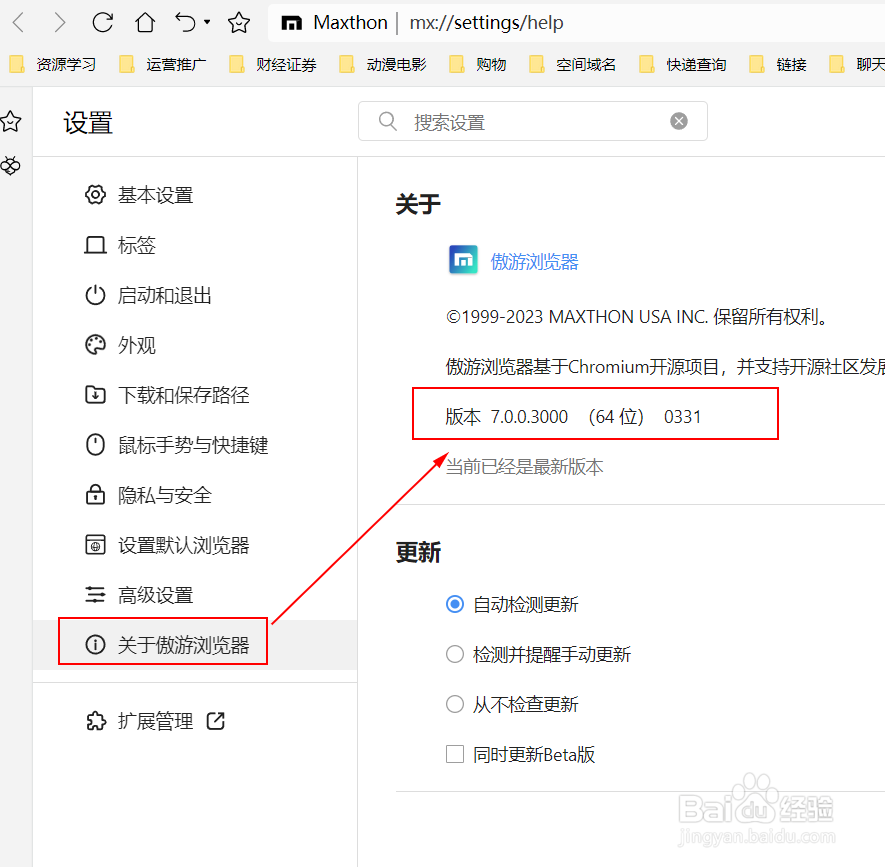The width and height of the screenshot is (885, 867).
Task: Go to the home page via the house icon
Action: click(145, 23)
